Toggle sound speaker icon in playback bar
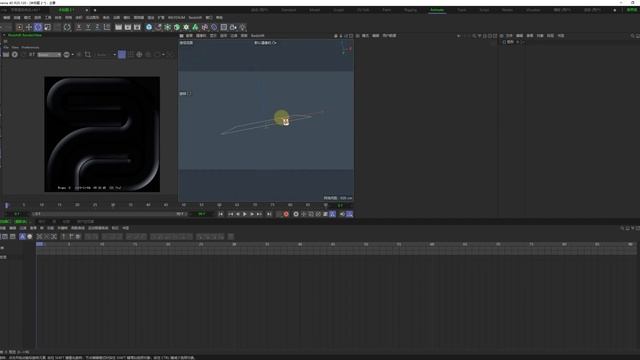The height and width of the screenshot is (360, 640). pos(342,214)
